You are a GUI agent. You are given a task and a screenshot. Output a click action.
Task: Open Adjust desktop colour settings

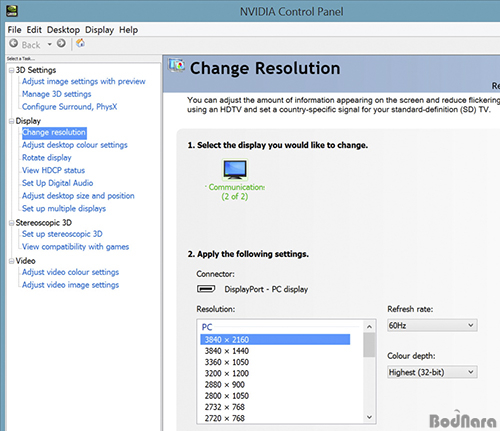point(75,145)
